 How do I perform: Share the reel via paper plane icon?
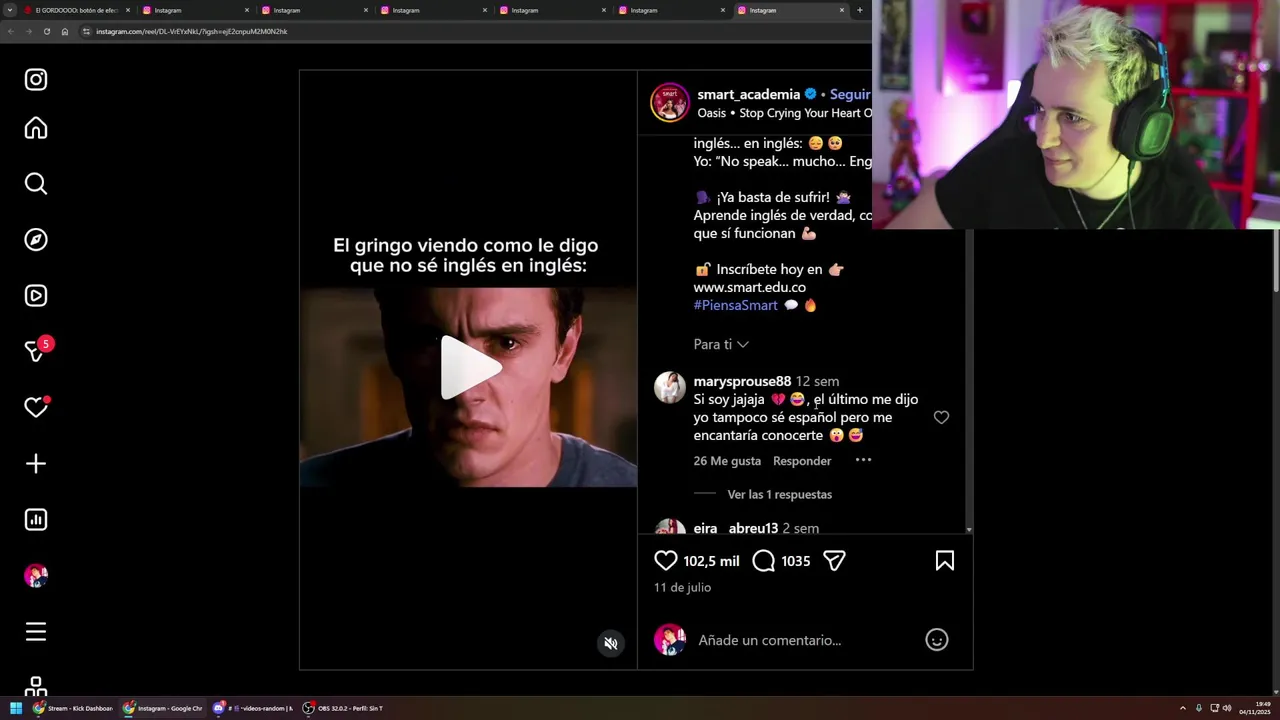[x=834, y=561]
